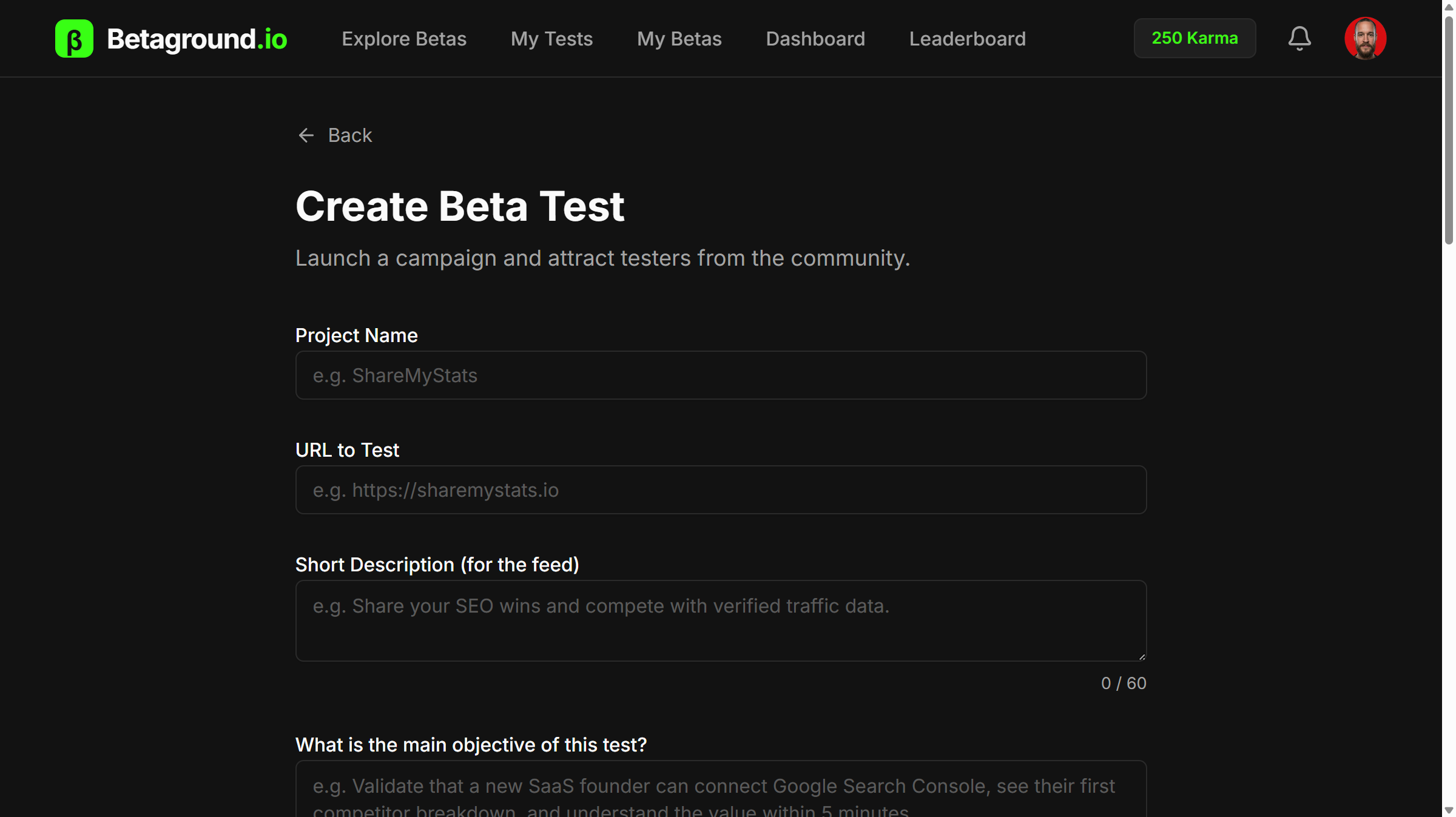
Task: Click the 'Project Name' label
Action: click(x=357, y=335)
